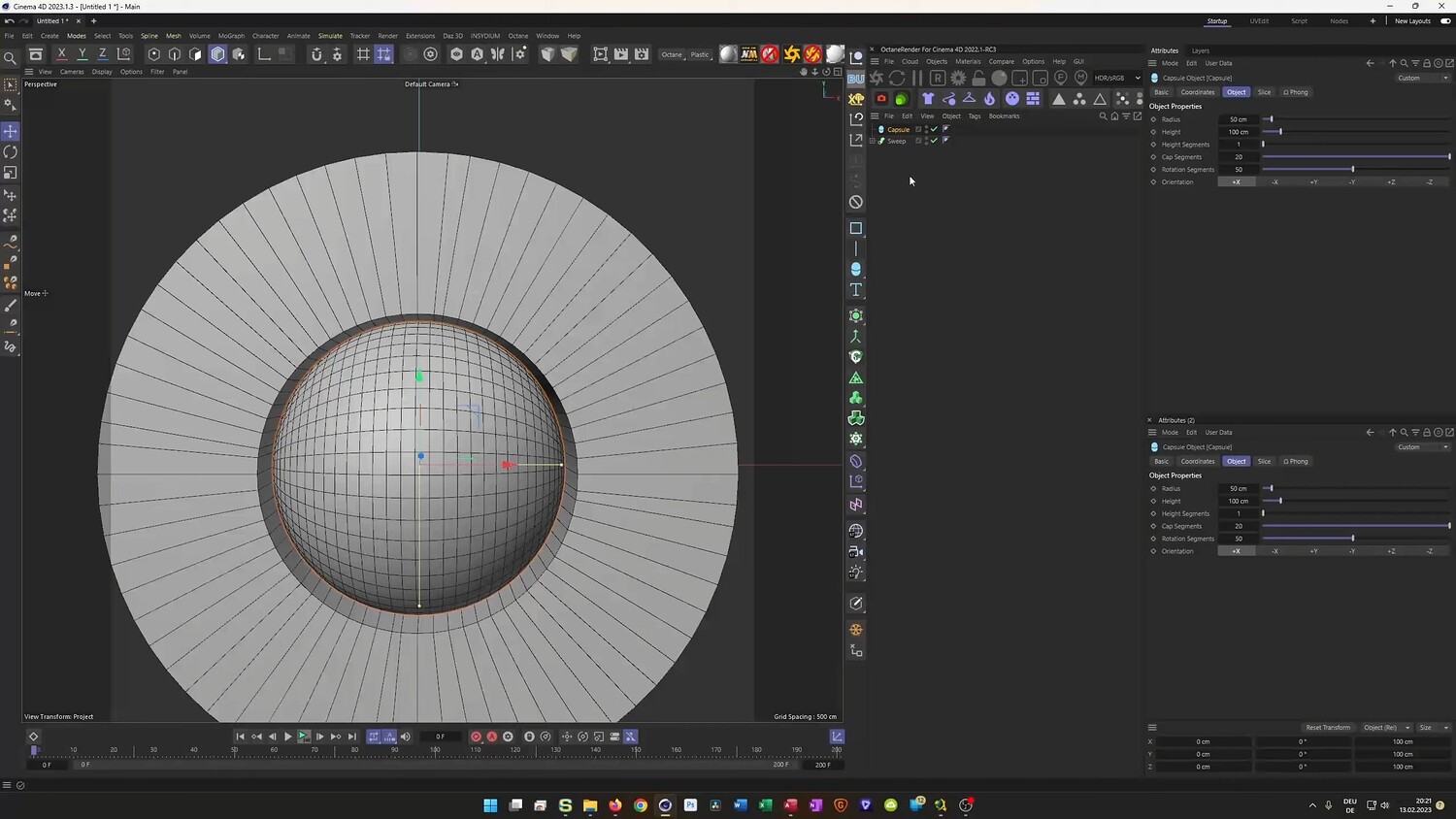Select the Move tool in left toolbar
This screenshot has width=1456, height=819.
pos(11,131)
